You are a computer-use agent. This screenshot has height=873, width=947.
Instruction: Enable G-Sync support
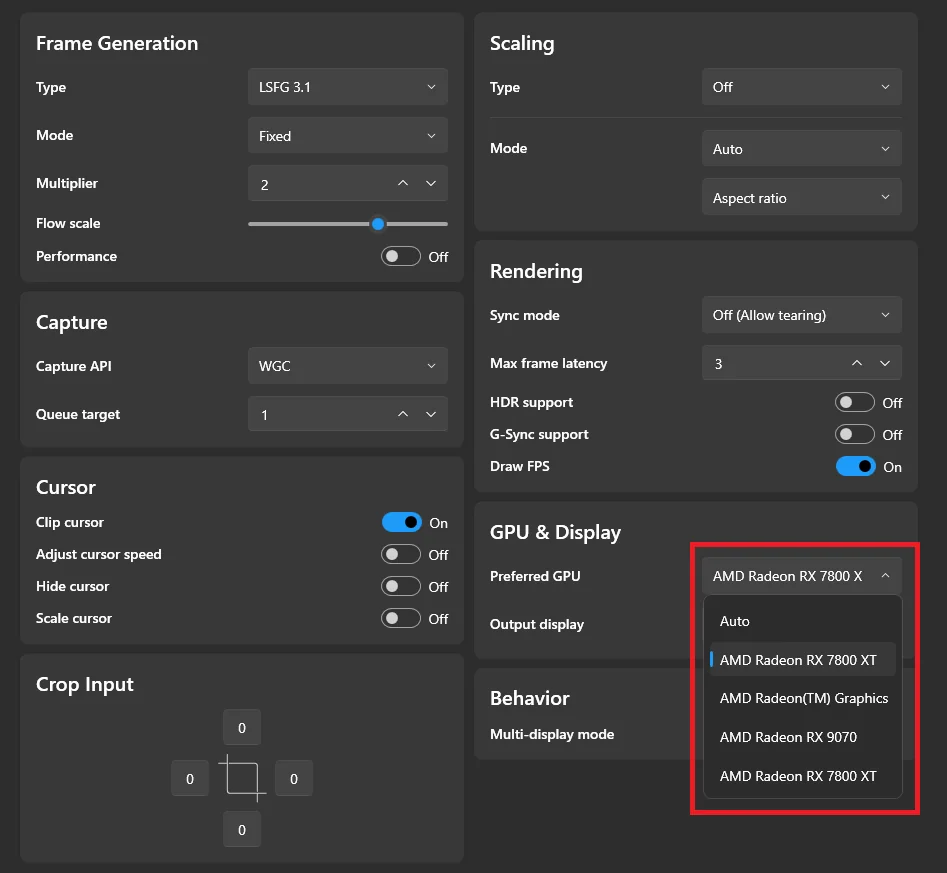point(855,434)
